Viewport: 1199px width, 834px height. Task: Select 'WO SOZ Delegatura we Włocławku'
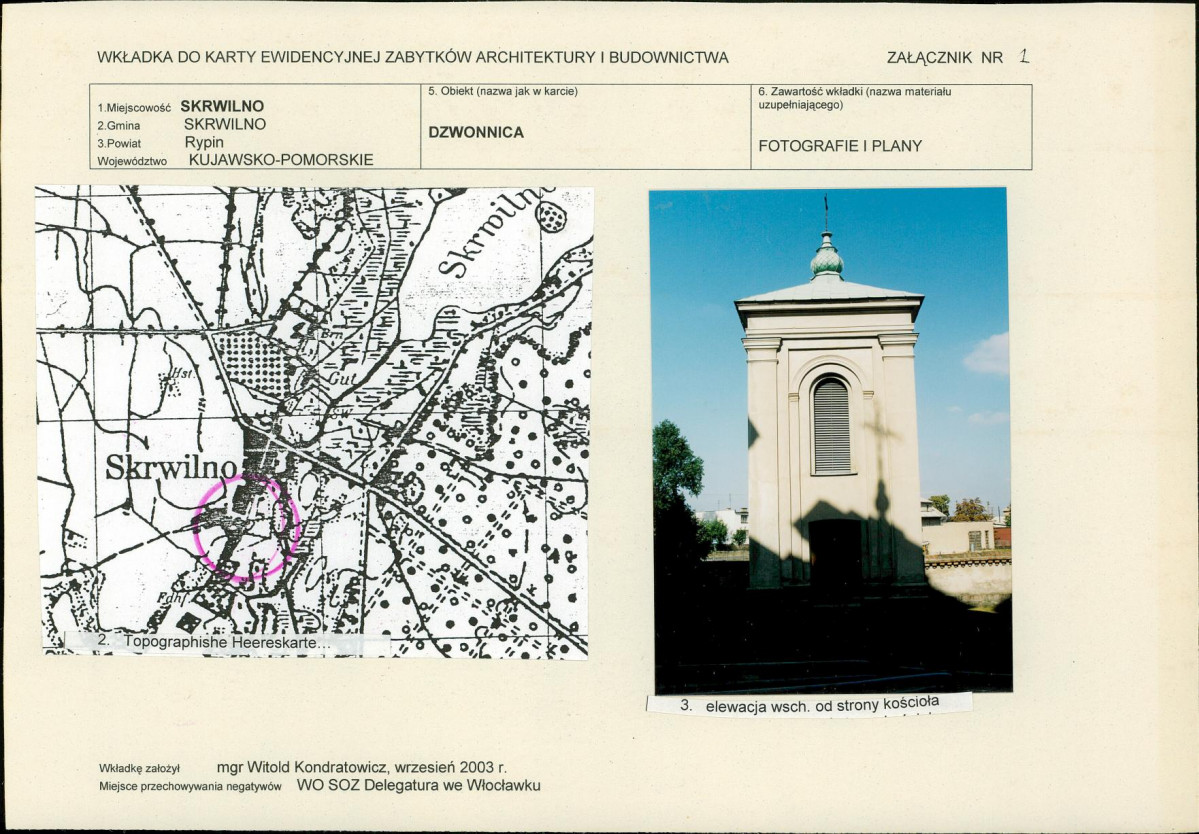[418, 785]
